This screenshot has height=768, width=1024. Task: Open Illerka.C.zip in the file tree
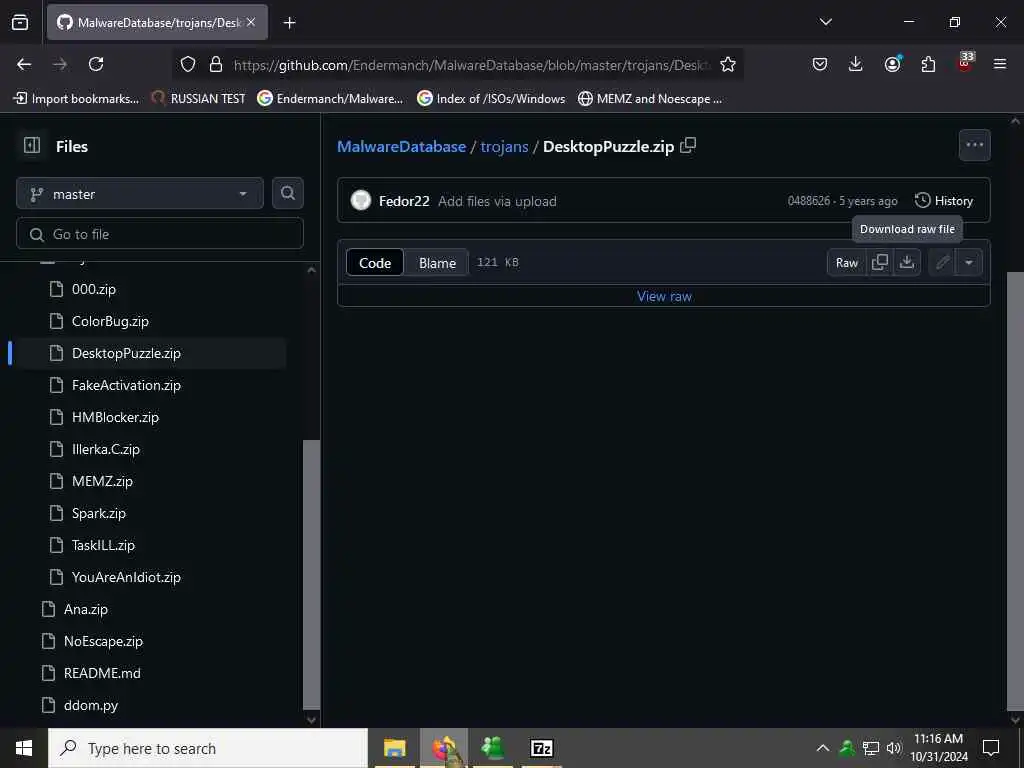(106, 449)
